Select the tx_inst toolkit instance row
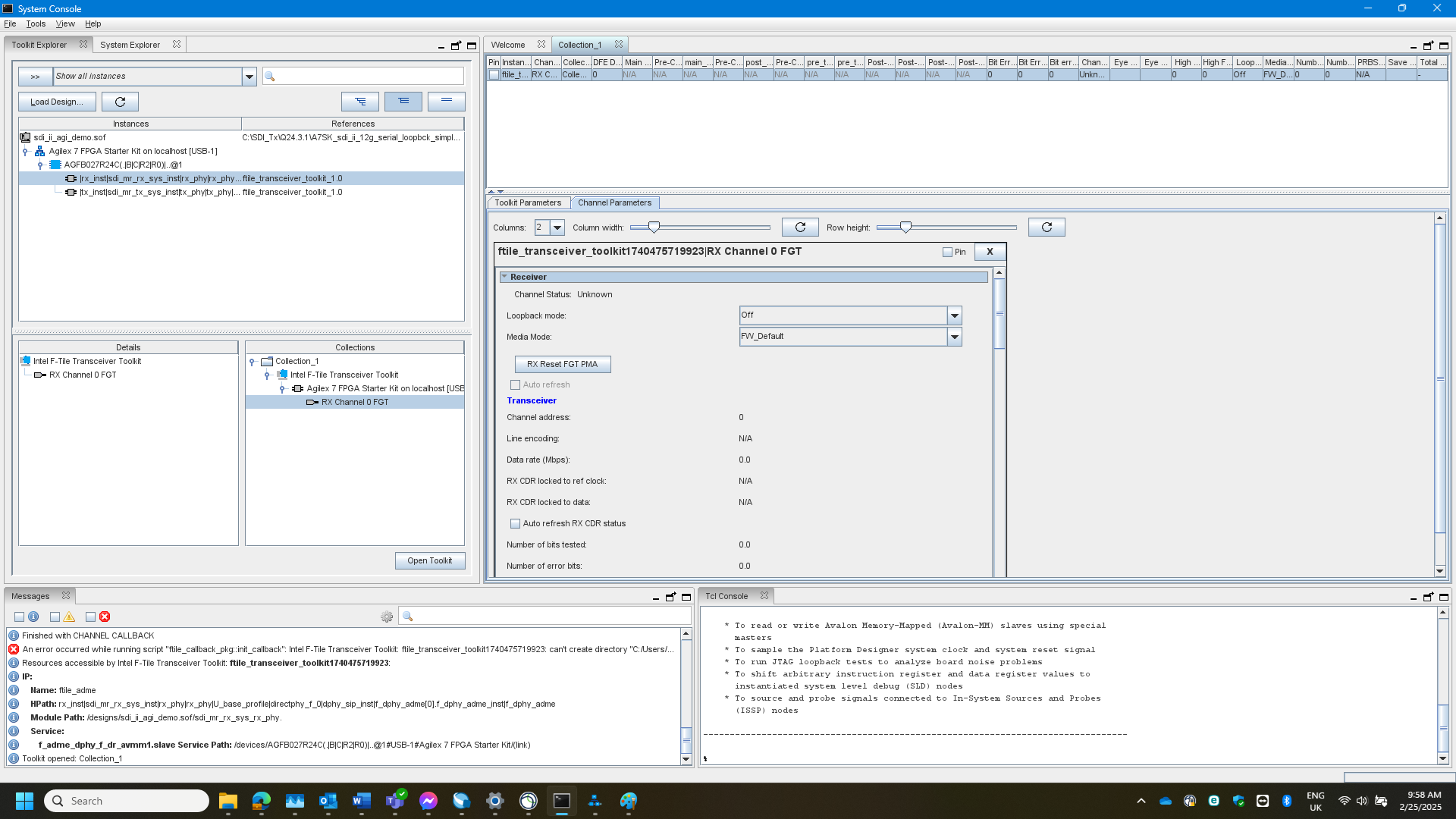The height and width of the screenshot is (819, 1456). (x=241, y=193)
